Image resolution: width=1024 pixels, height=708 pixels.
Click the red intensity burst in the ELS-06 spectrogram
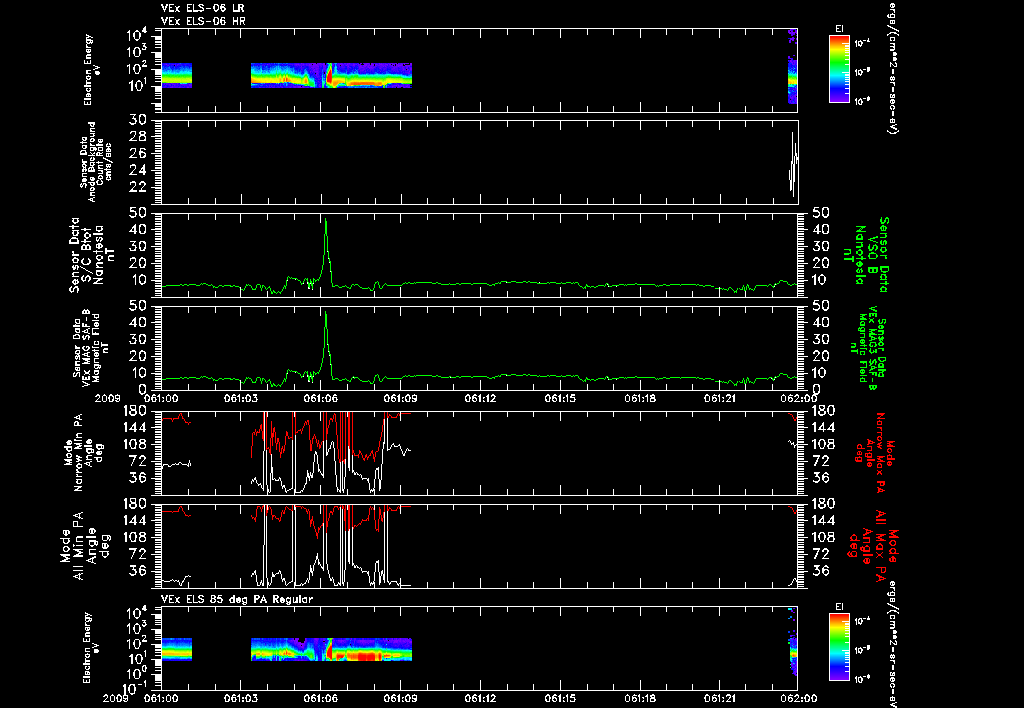(x=330, y=77)
